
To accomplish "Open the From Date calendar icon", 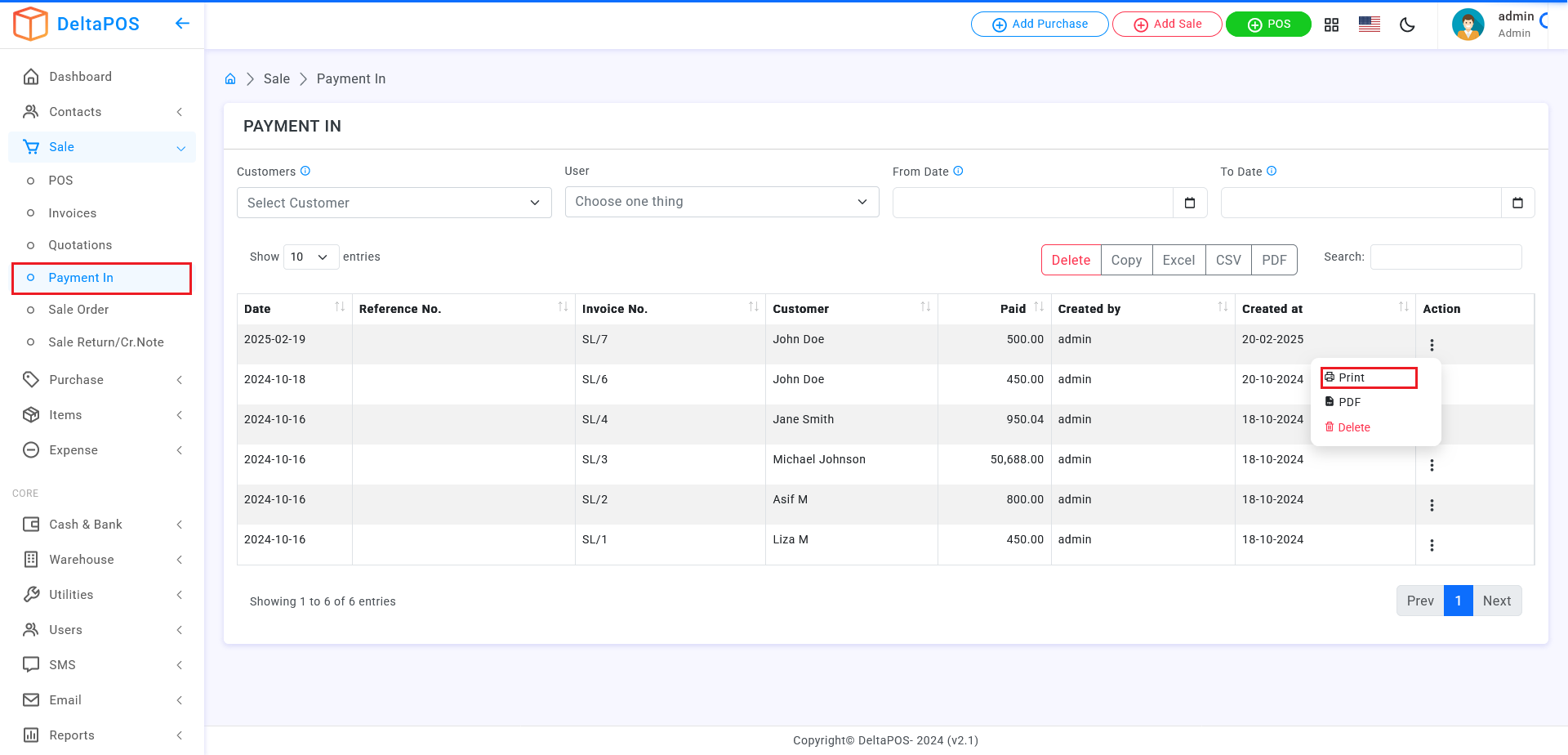I will pos(1190,203).
